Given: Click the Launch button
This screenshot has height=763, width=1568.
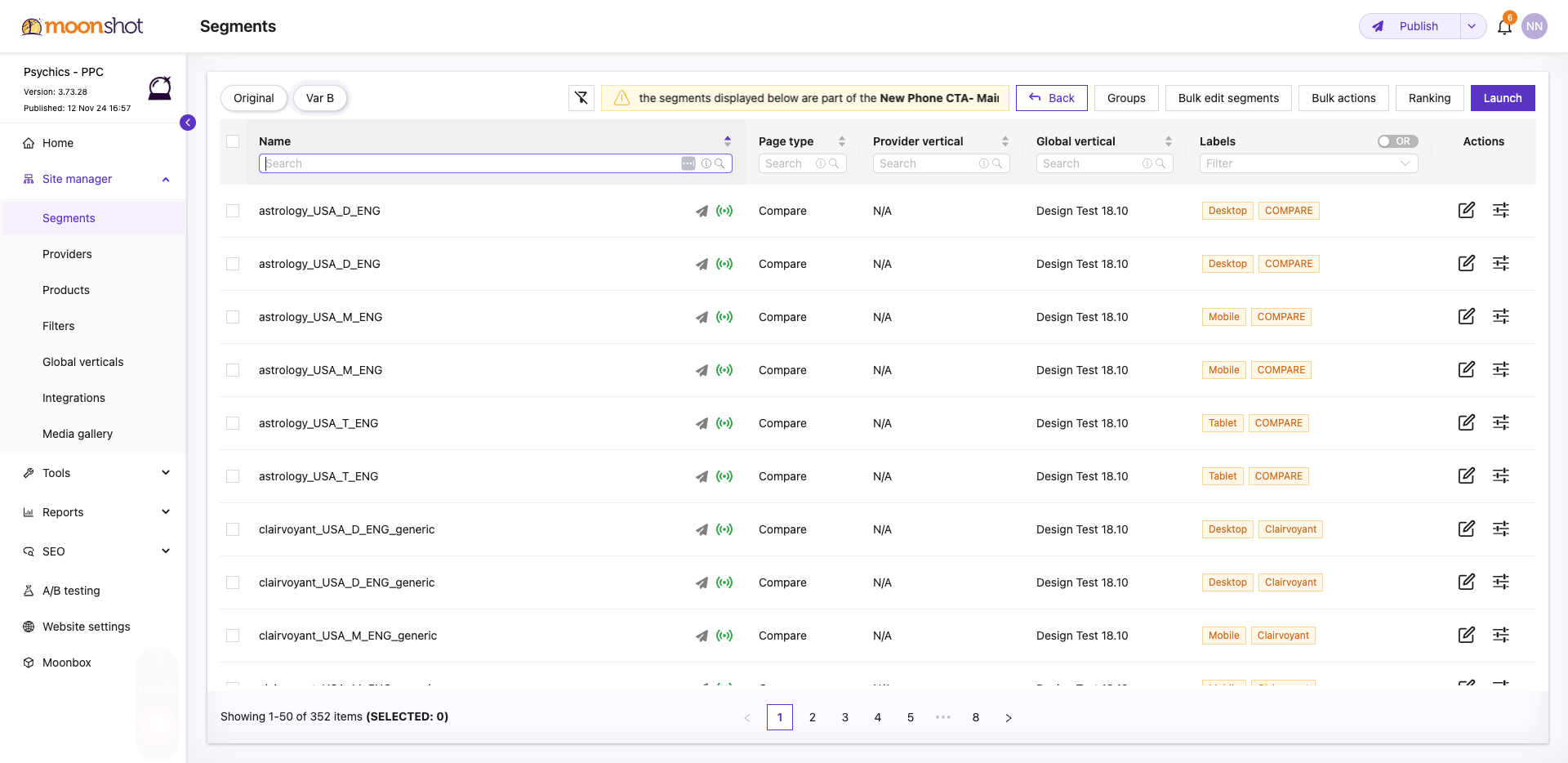Looking at the screenshot, I should [x=1503, y=98].
